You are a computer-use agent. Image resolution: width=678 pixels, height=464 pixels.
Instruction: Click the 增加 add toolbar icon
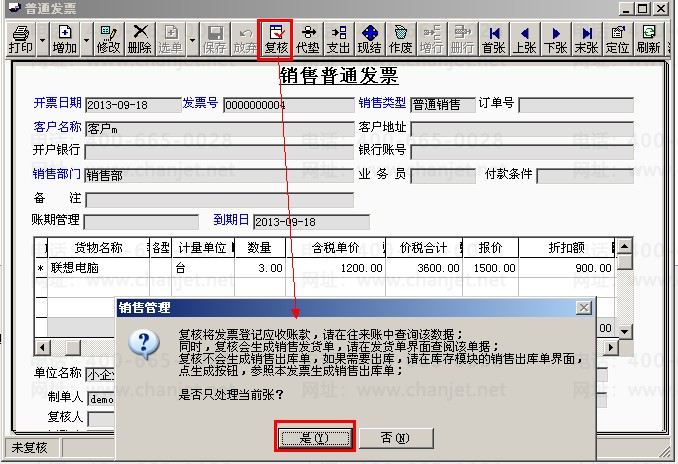pos(64,39)
